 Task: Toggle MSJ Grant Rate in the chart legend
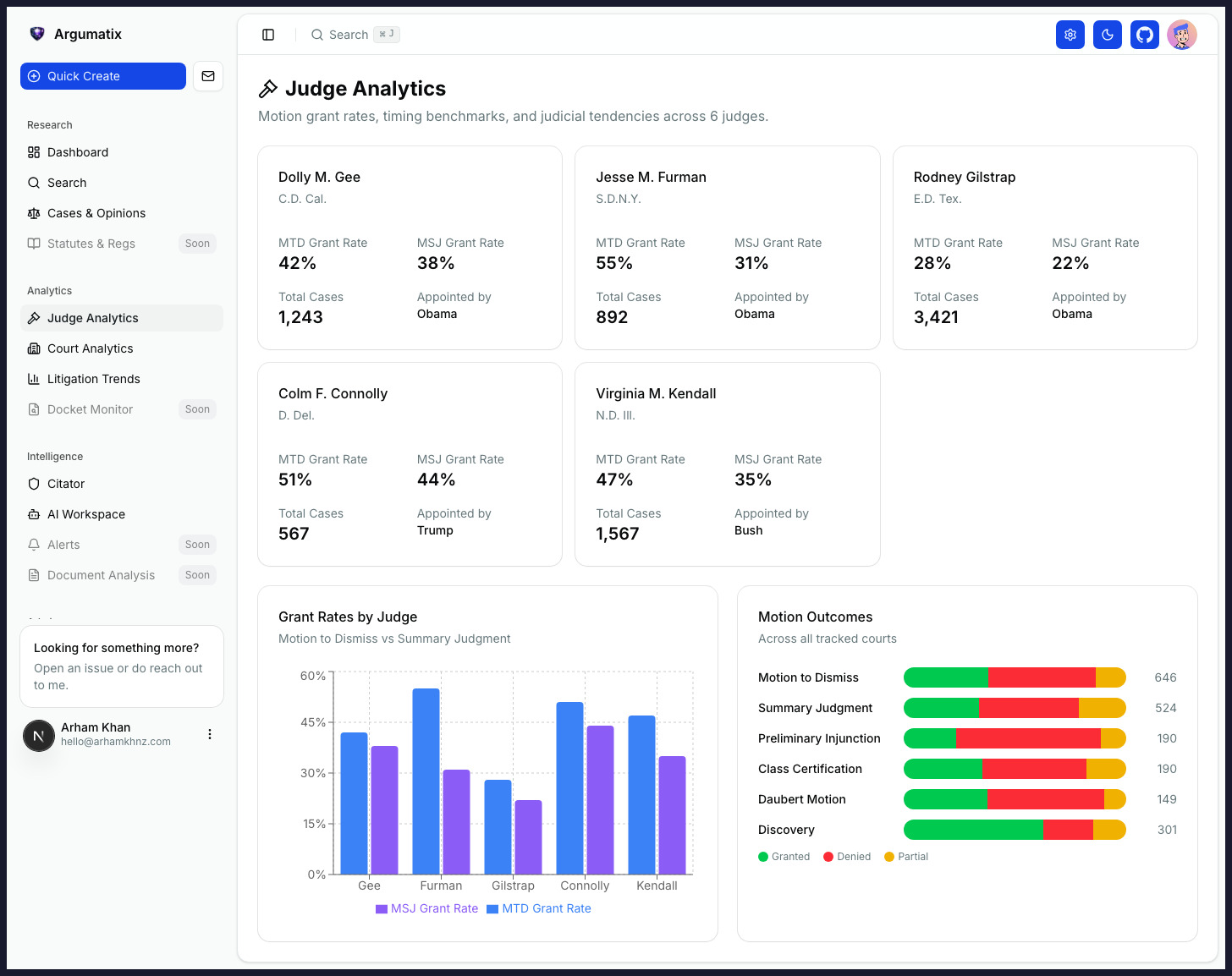(426, 908)
